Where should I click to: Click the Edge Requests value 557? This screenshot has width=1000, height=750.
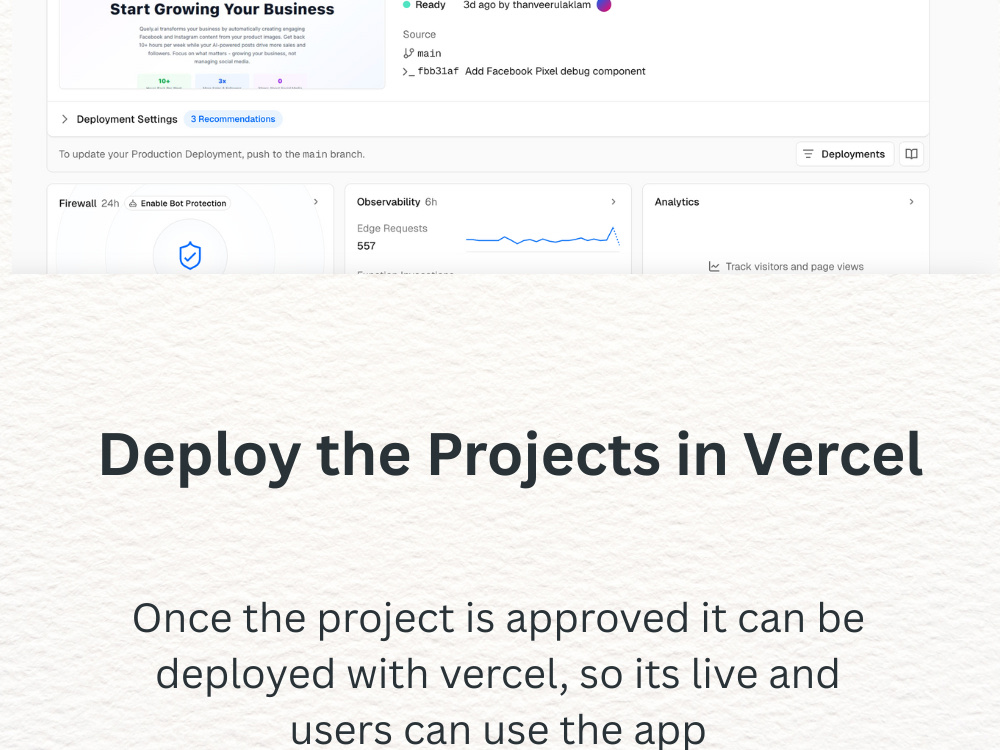tap(366, 246)
